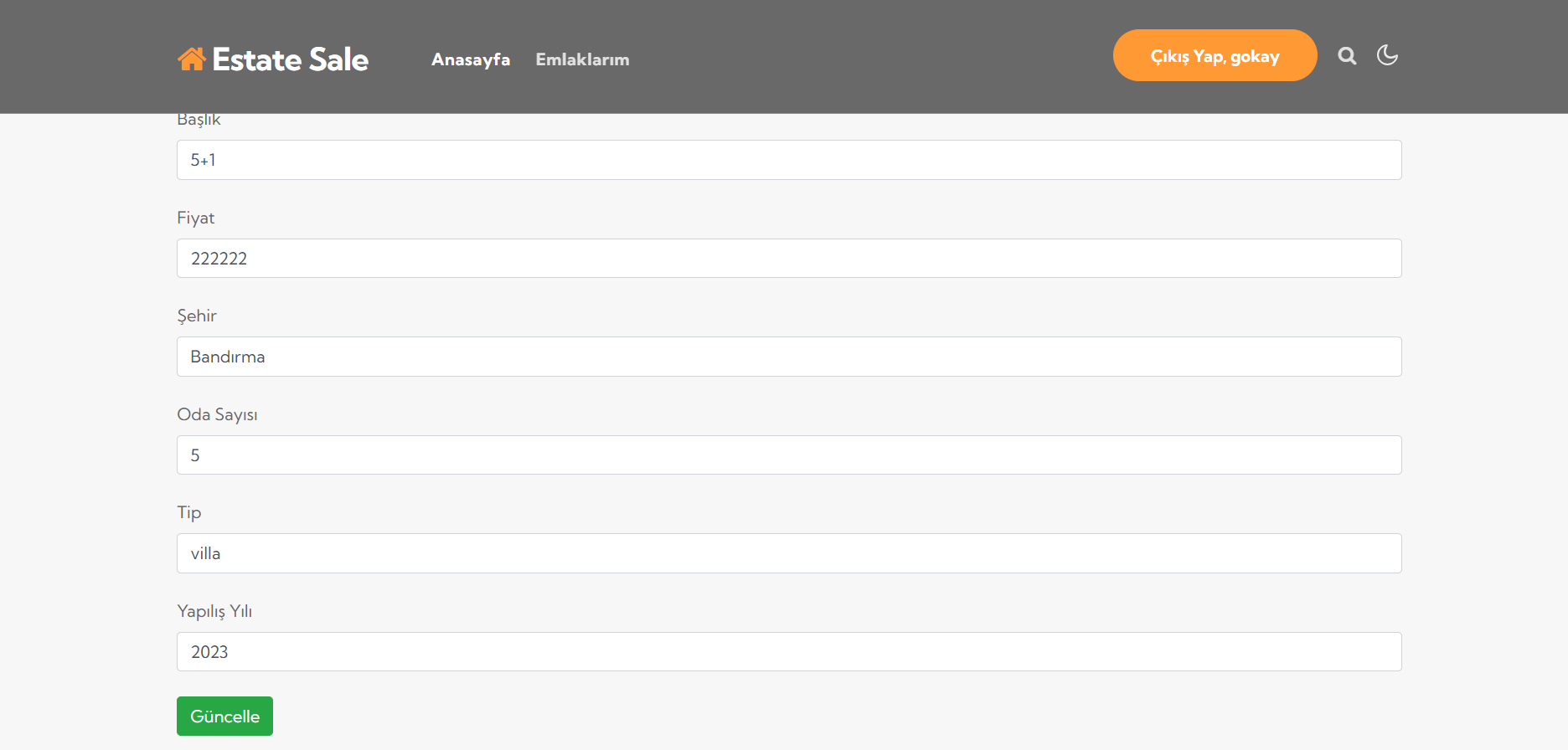Click the Oda Sayısı label
Screen dimensions: 1568x750
(217, 415)
